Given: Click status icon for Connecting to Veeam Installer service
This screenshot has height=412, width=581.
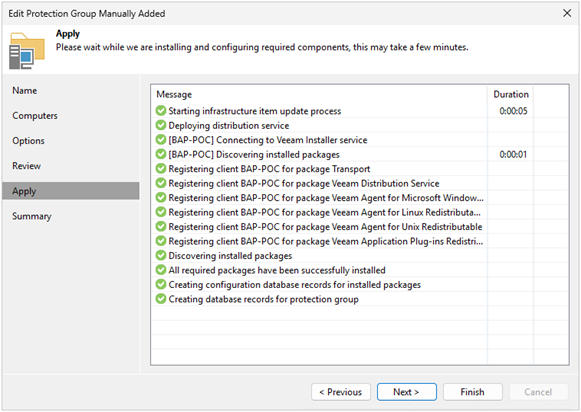Looking at the screenshot, I should pyautogui.click(x=161, y=139).
